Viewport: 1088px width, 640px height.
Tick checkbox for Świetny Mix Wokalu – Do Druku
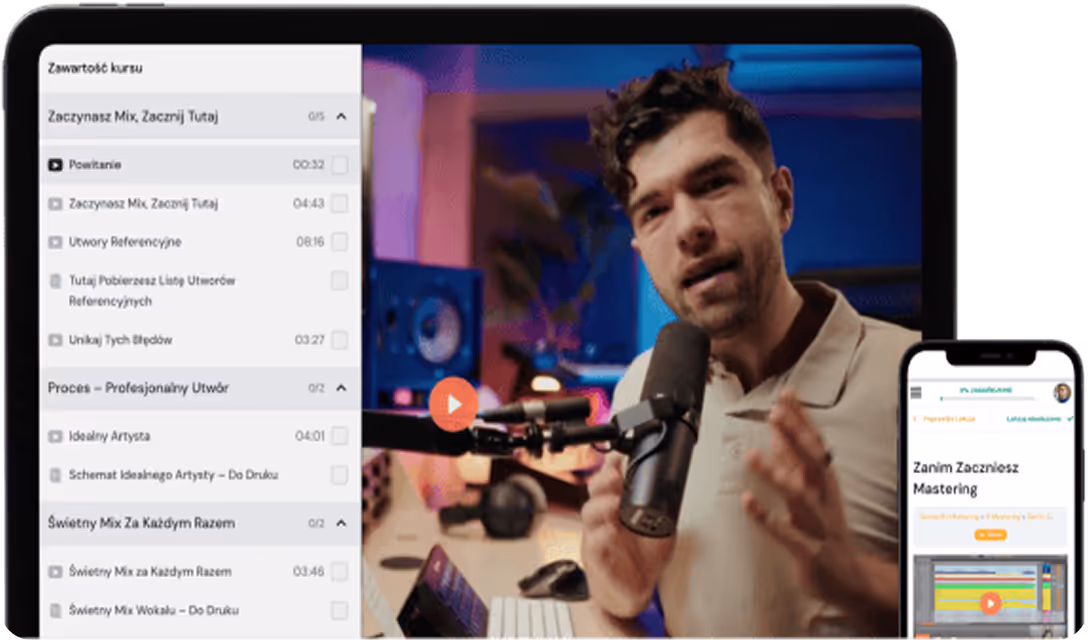coord(339,611)
